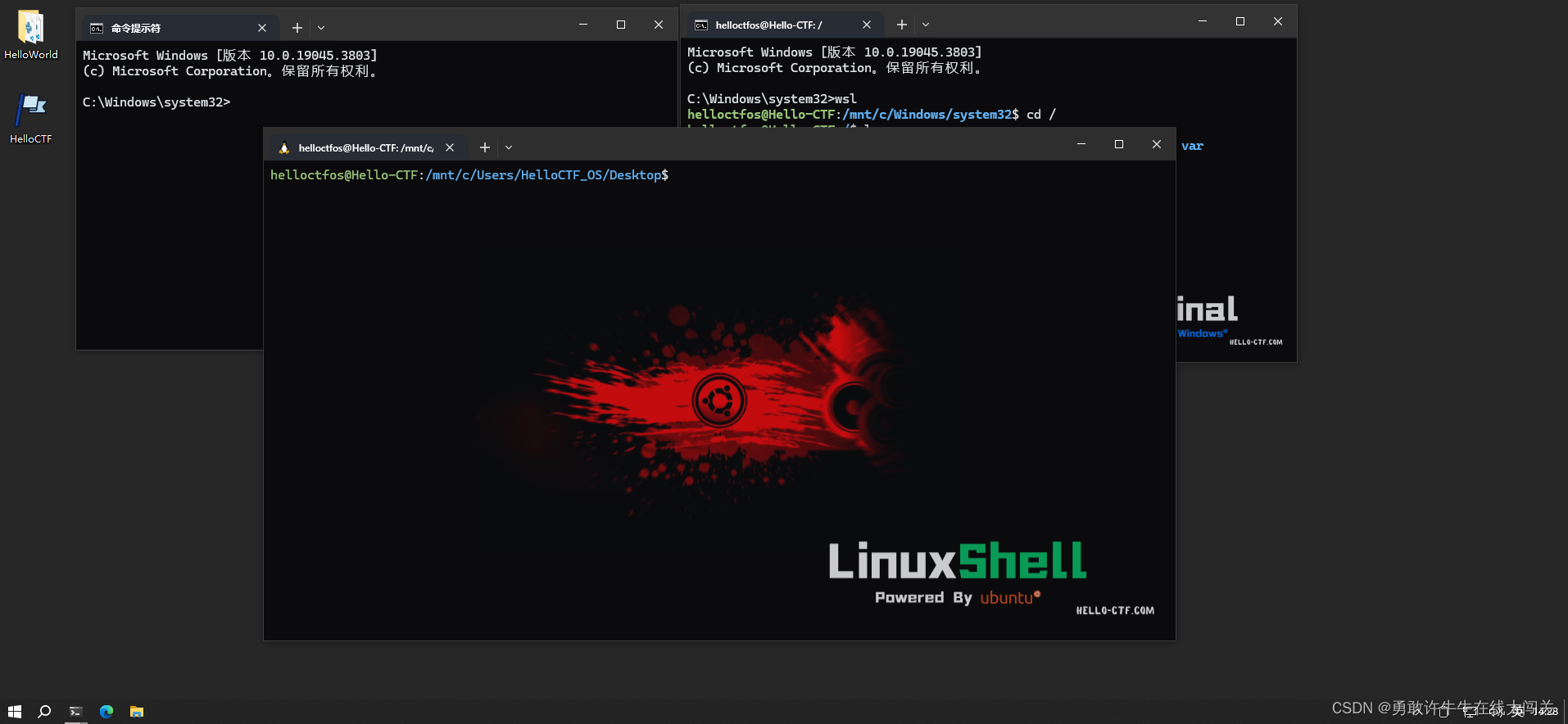Open the HelloWorld desktop folder icon
Viewport: 1568px width, 724px height.
(x=31, y=34)
